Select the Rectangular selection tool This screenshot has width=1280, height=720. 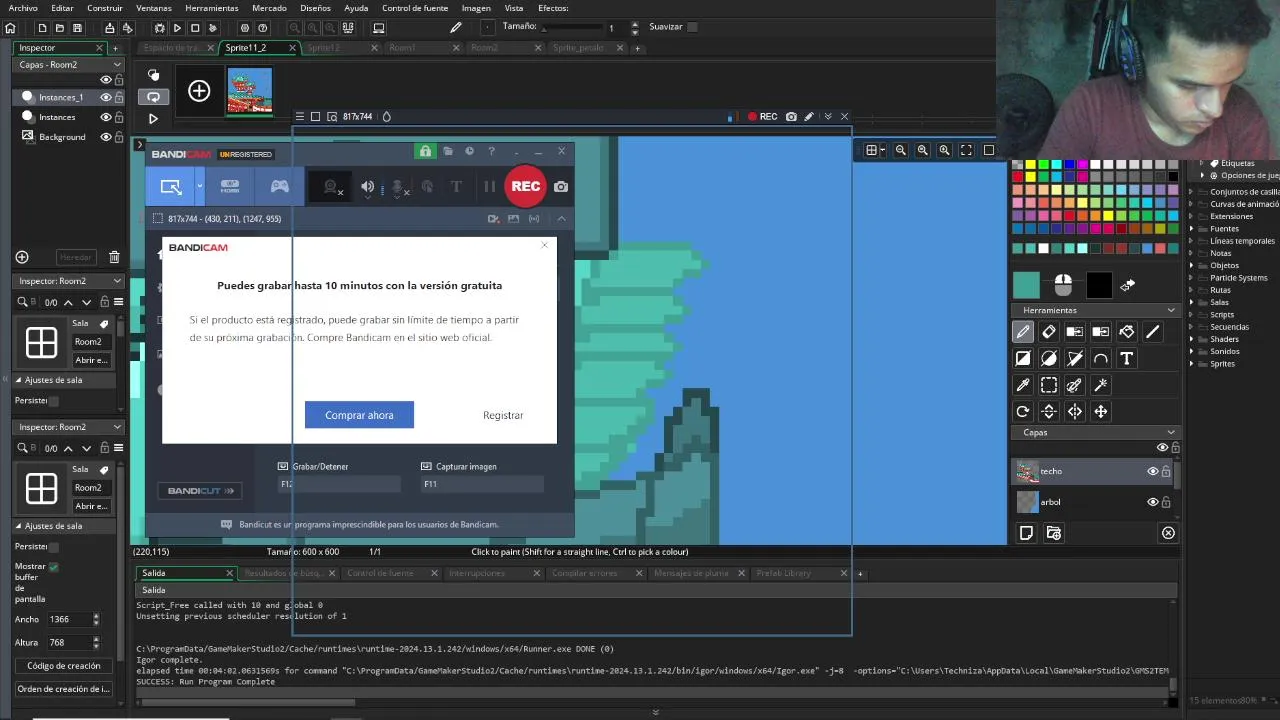(1049, 385)
